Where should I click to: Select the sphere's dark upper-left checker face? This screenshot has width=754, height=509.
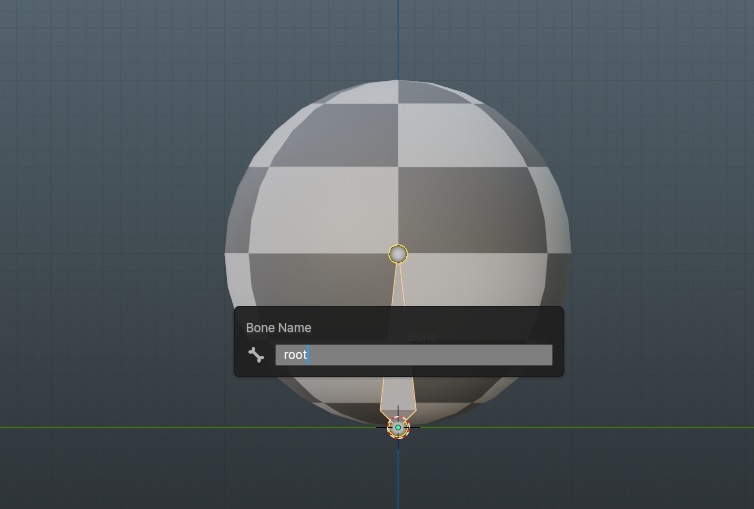tap(335, 135)
